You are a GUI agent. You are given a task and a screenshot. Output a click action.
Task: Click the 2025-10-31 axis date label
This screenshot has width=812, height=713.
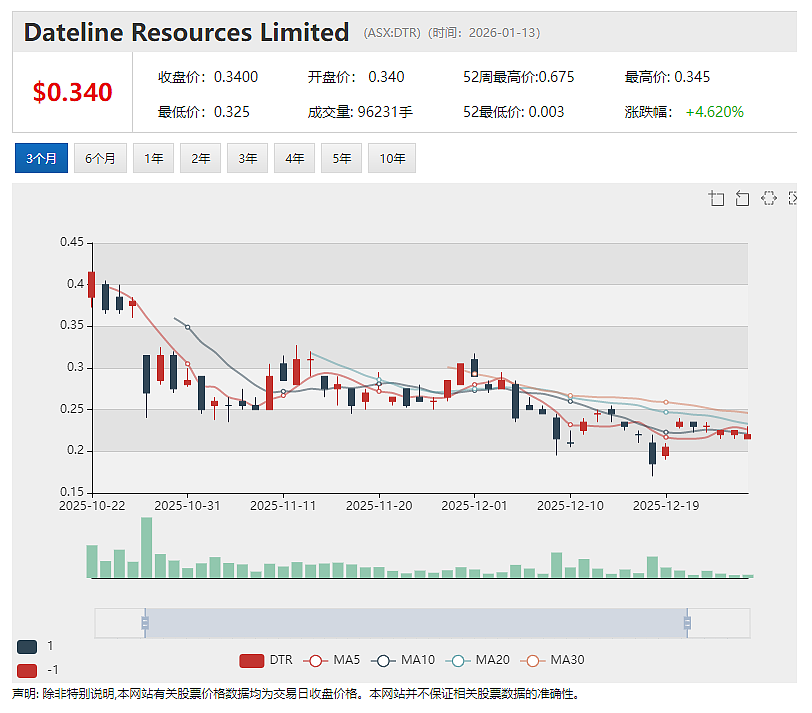pyautogui.click(x=187, y=505)
